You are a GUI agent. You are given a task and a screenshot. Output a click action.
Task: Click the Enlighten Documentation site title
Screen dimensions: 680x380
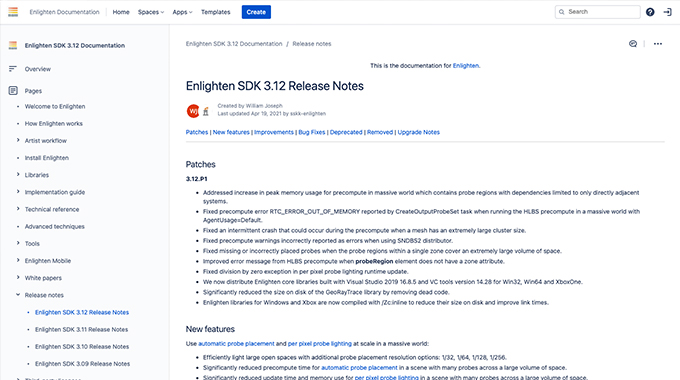64,12
